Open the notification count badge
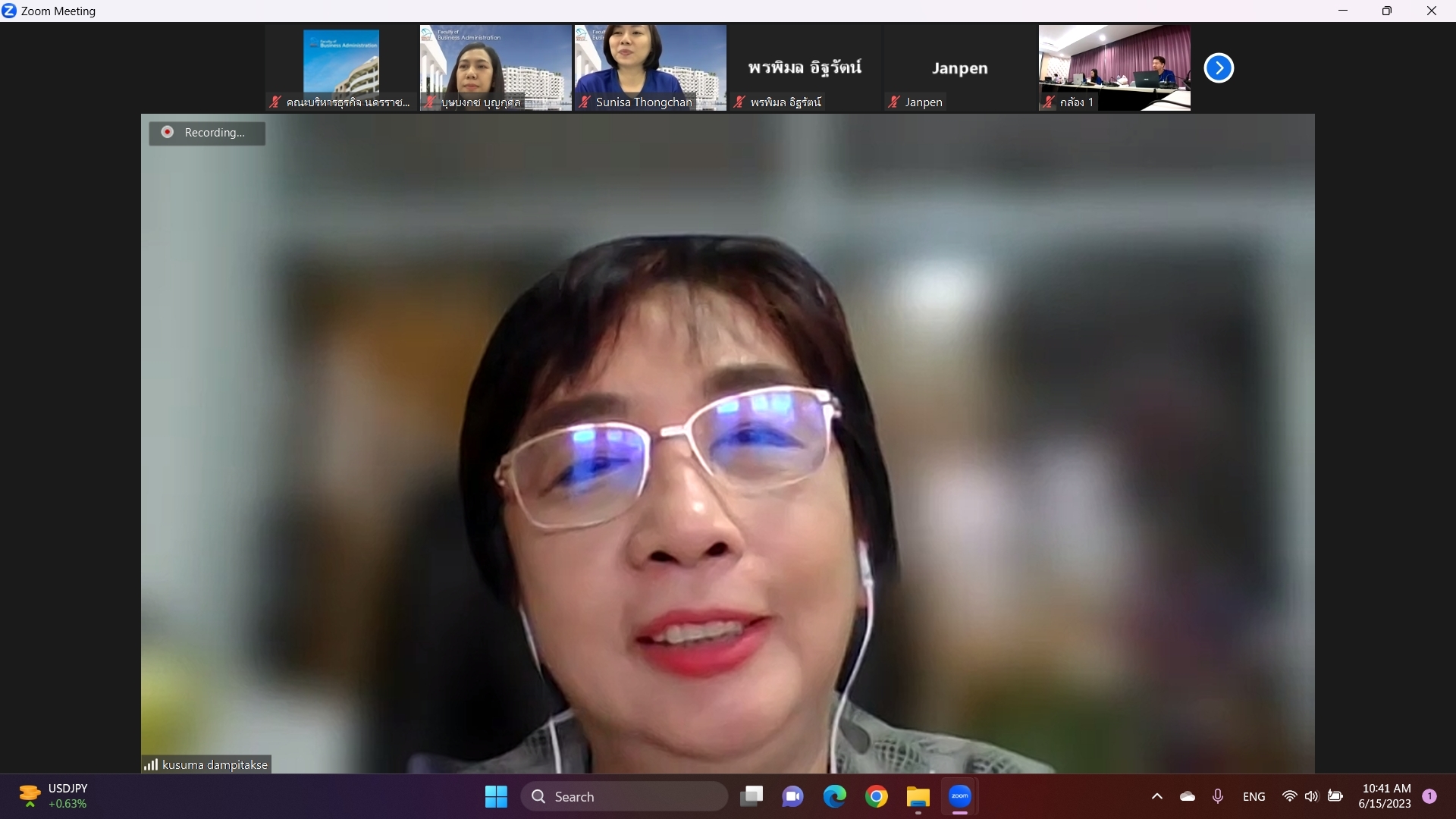Screen dimensions: 1456x819 [1429, 796]
